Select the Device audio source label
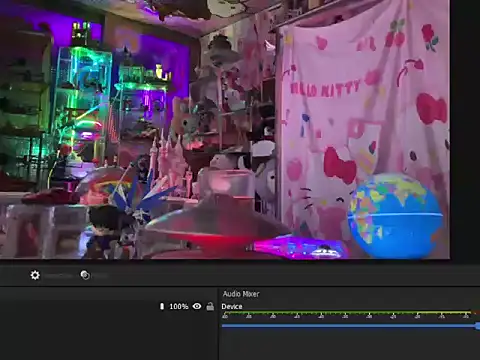480x360 pixels. (x=232, y=306)
